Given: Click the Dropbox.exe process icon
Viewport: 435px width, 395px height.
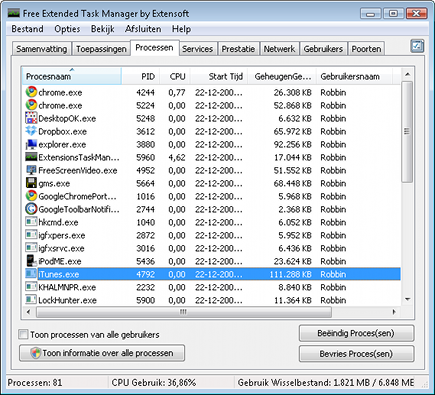Looking at the screenshot, I should (x=31, y=131).
